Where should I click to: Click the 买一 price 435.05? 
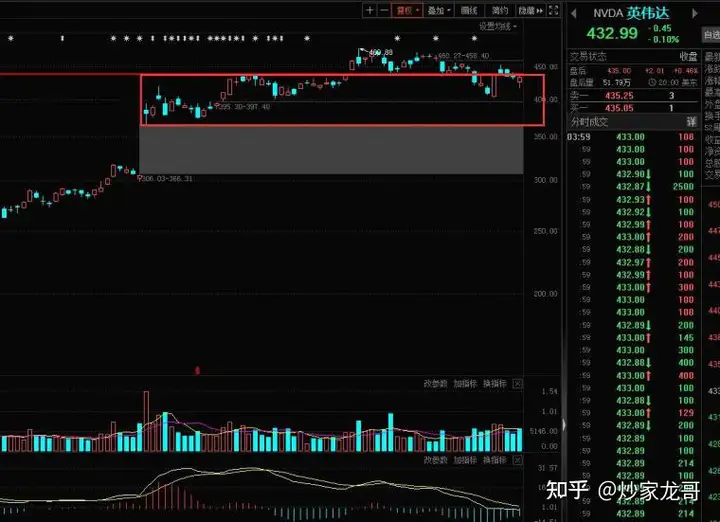point(619,108)
